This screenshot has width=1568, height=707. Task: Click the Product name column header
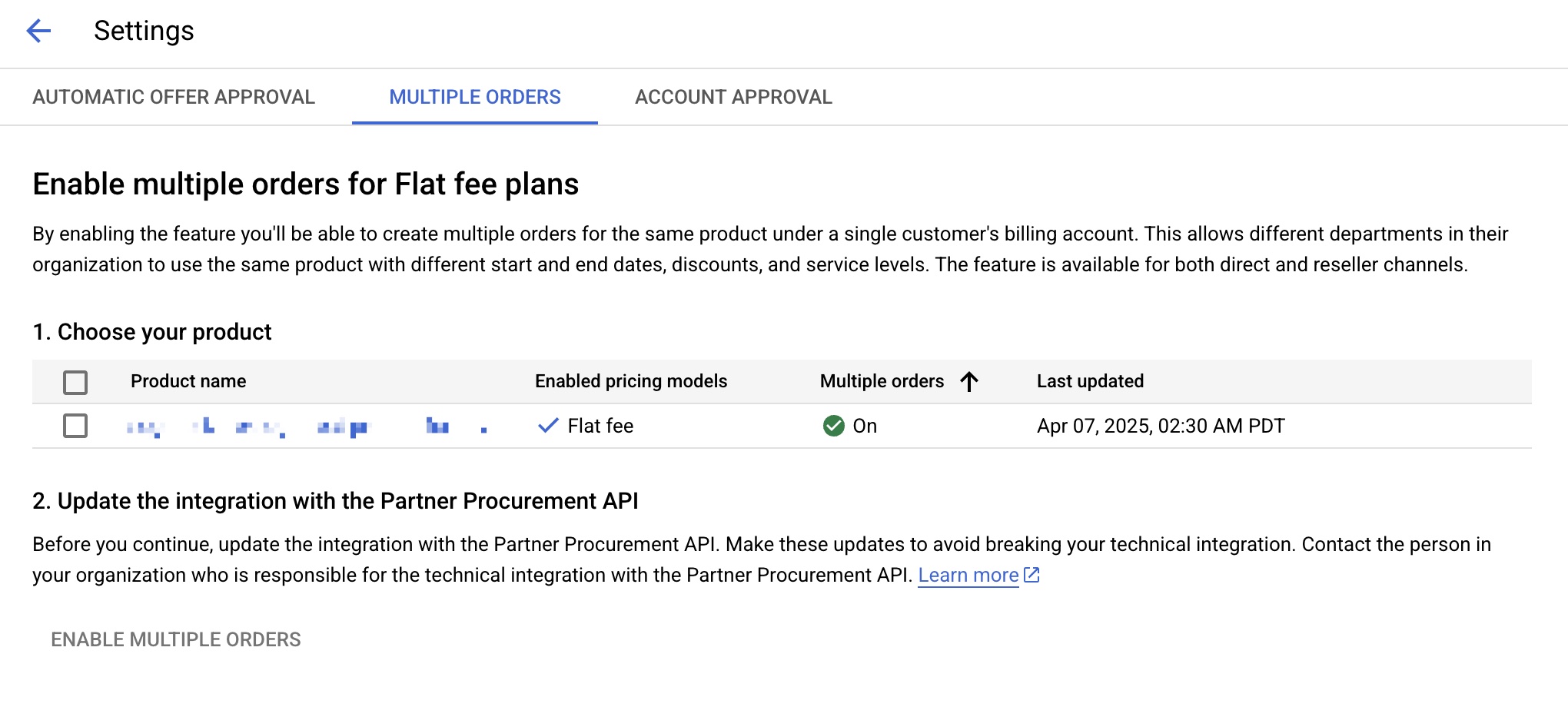188,380
